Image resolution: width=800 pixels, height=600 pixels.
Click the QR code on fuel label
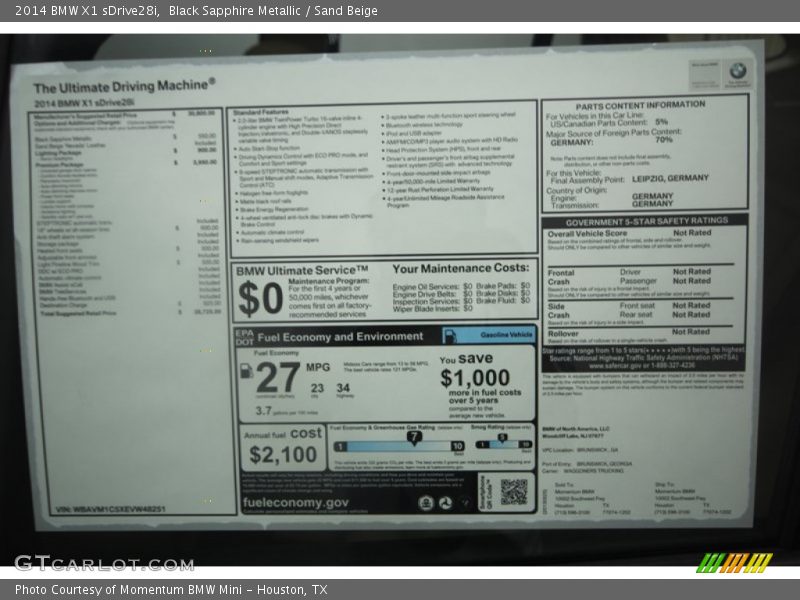pos(513,491)
